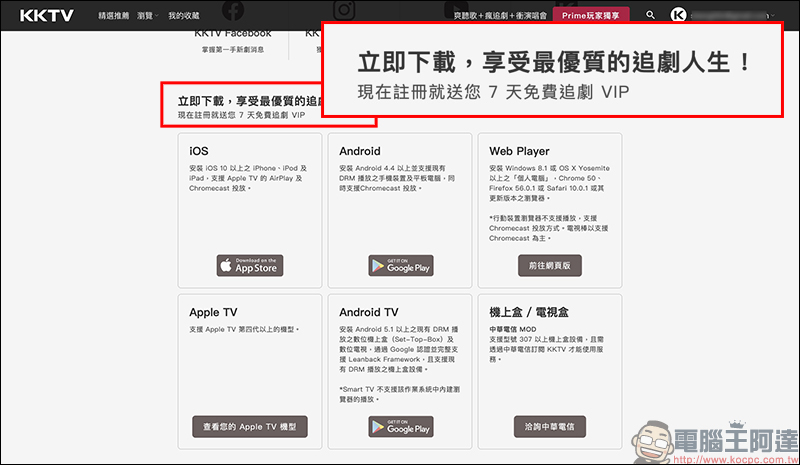This screenshot has height=465, width=800.
Task: Click Prime玩家獨享 button
Action: 591,15
